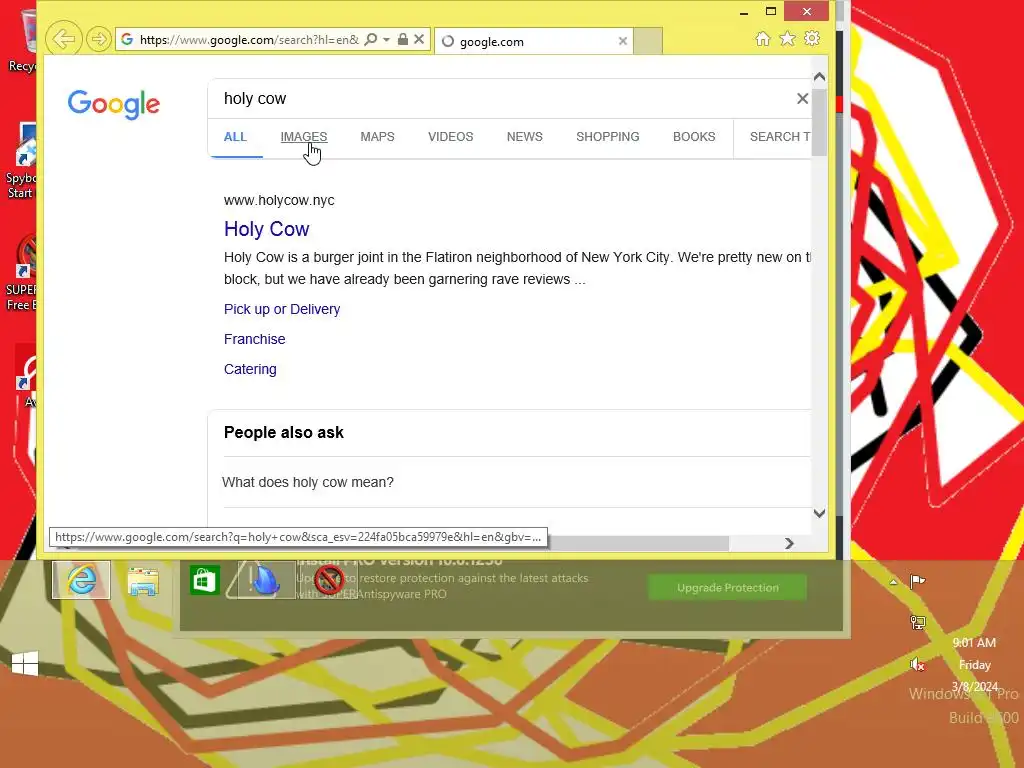Open the Windows Store taskbar icon
The width and height of the screenshot is (1024, 768).
coord(204,581)
